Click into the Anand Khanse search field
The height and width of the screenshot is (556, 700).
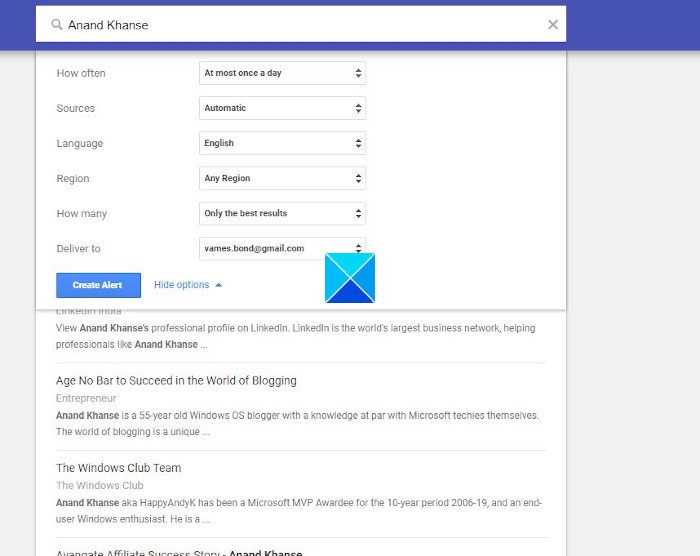(x=301, y=25)
